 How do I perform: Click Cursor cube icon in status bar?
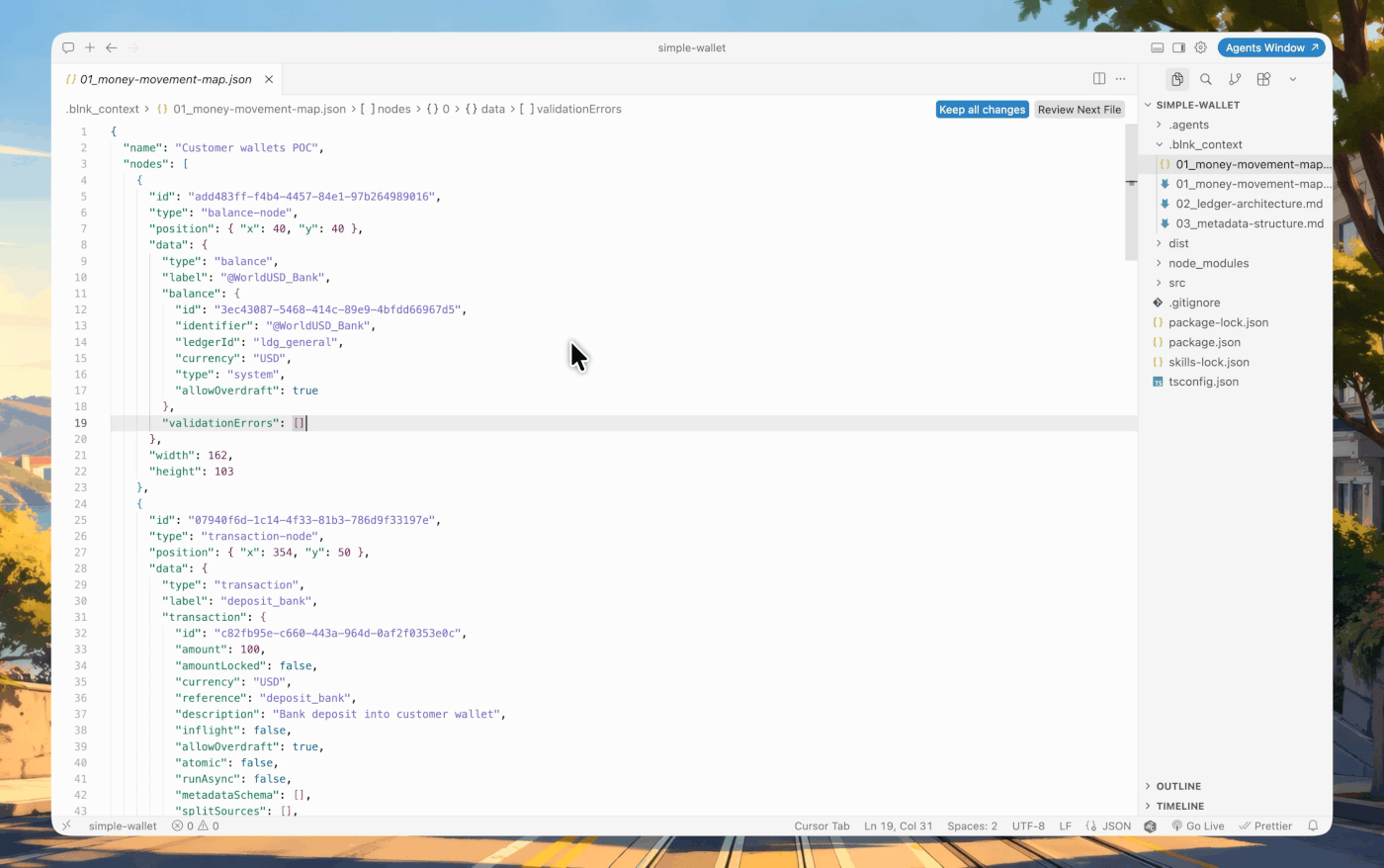[x=1151, y=825]
